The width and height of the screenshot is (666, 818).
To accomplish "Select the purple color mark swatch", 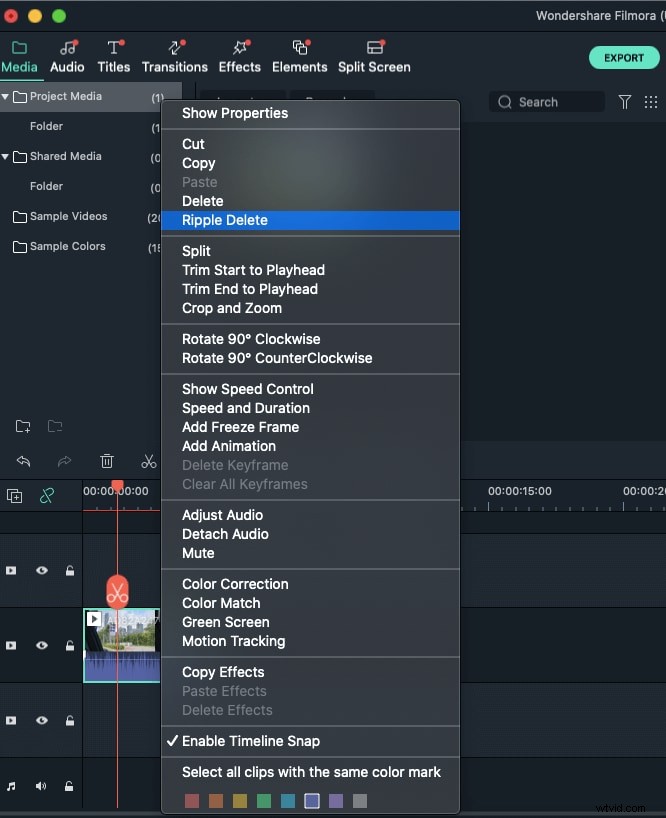I will [x=336, y=801].
